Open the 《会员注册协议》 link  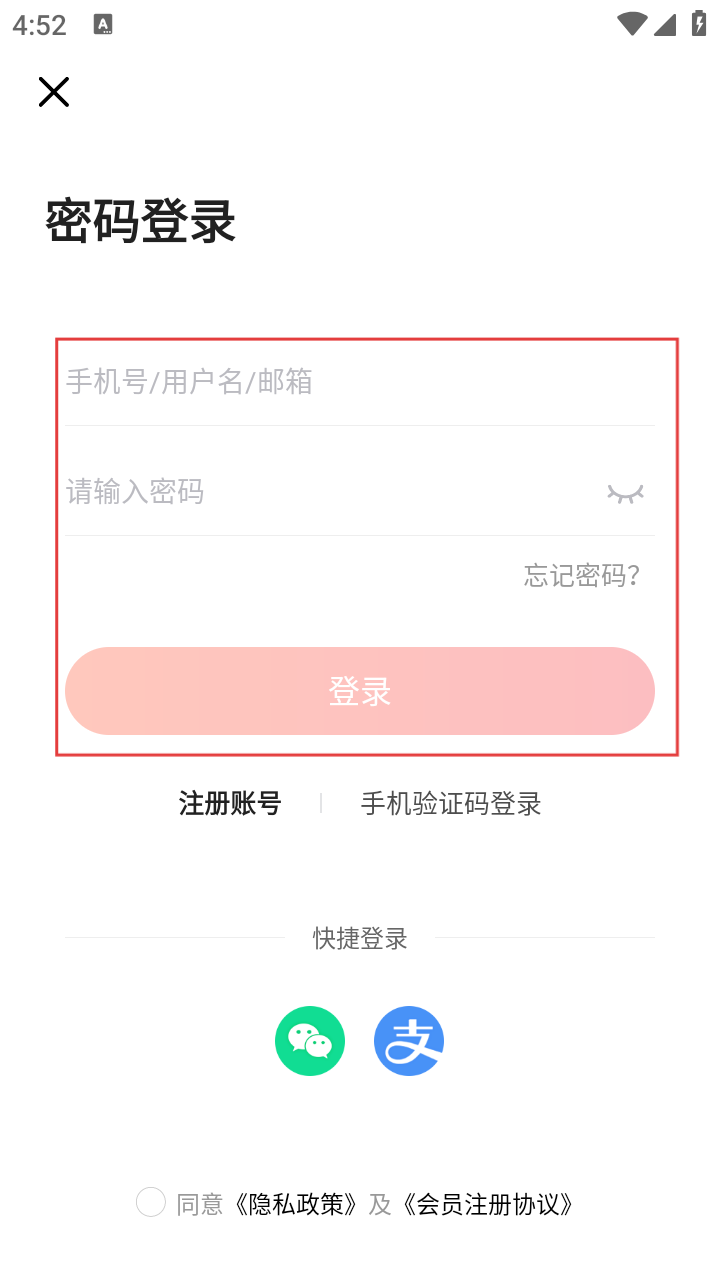point(488,1204)
